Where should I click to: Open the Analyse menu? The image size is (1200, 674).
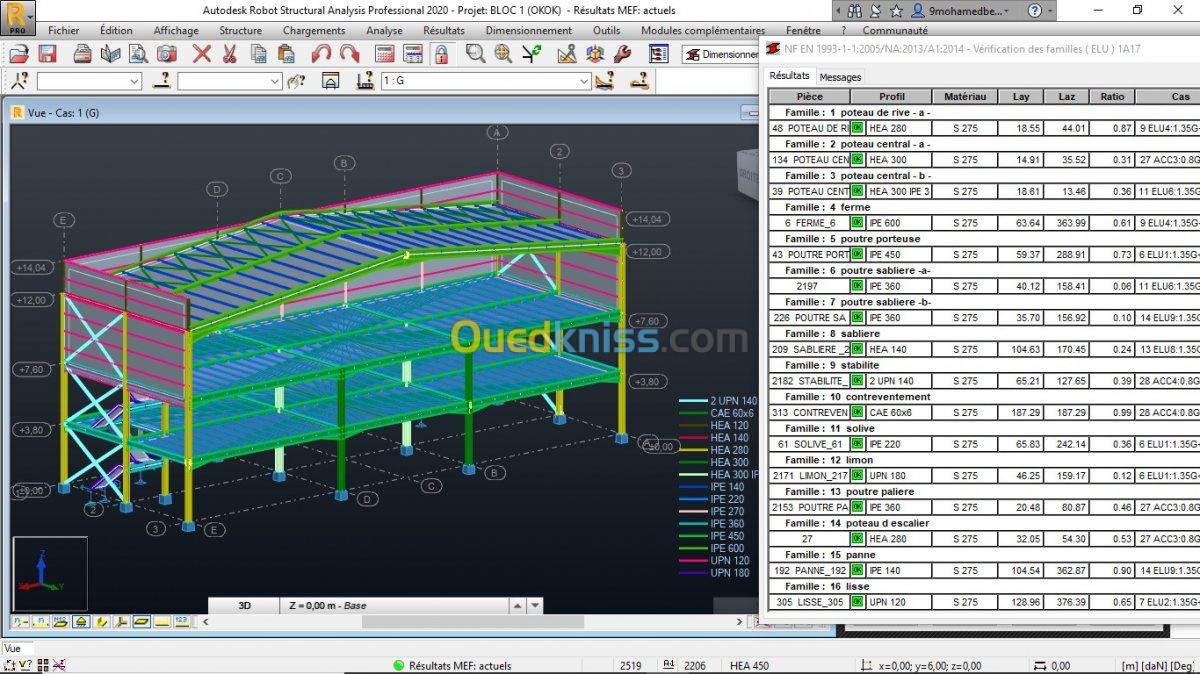[x=384, y=31]
